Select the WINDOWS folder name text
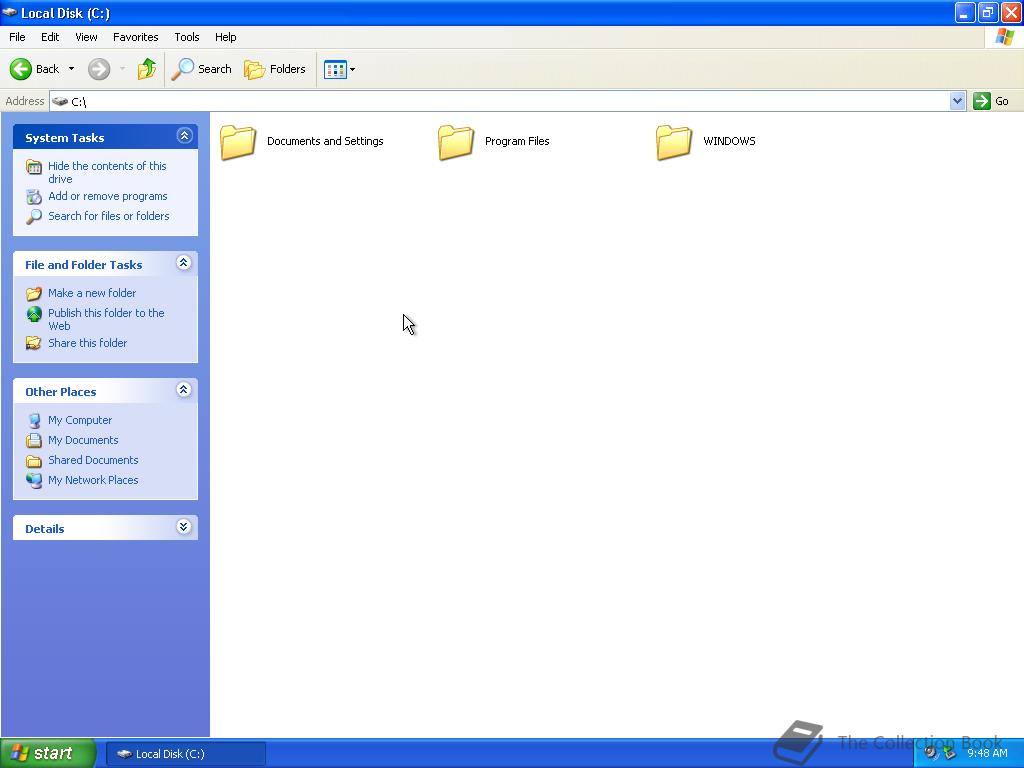 [x=729, y=141]
